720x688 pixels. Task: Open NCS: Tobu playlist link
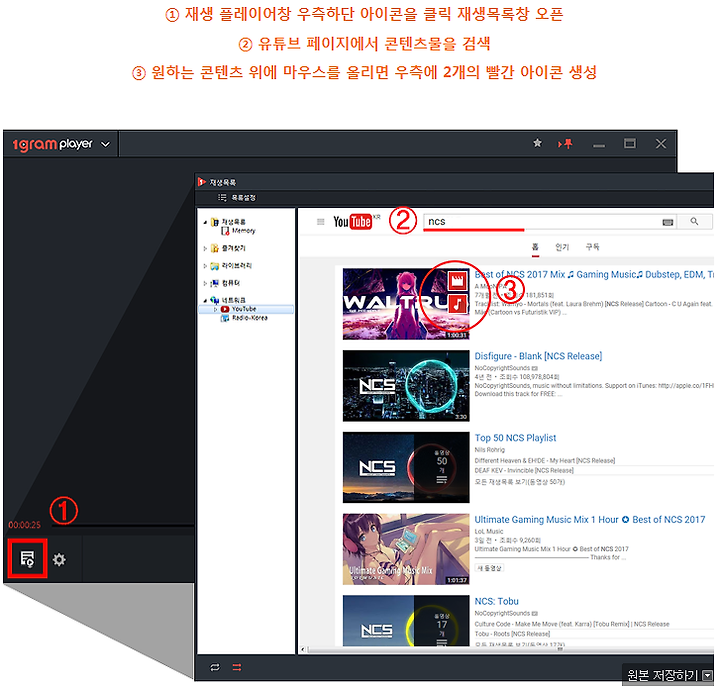tap(496, 601)
